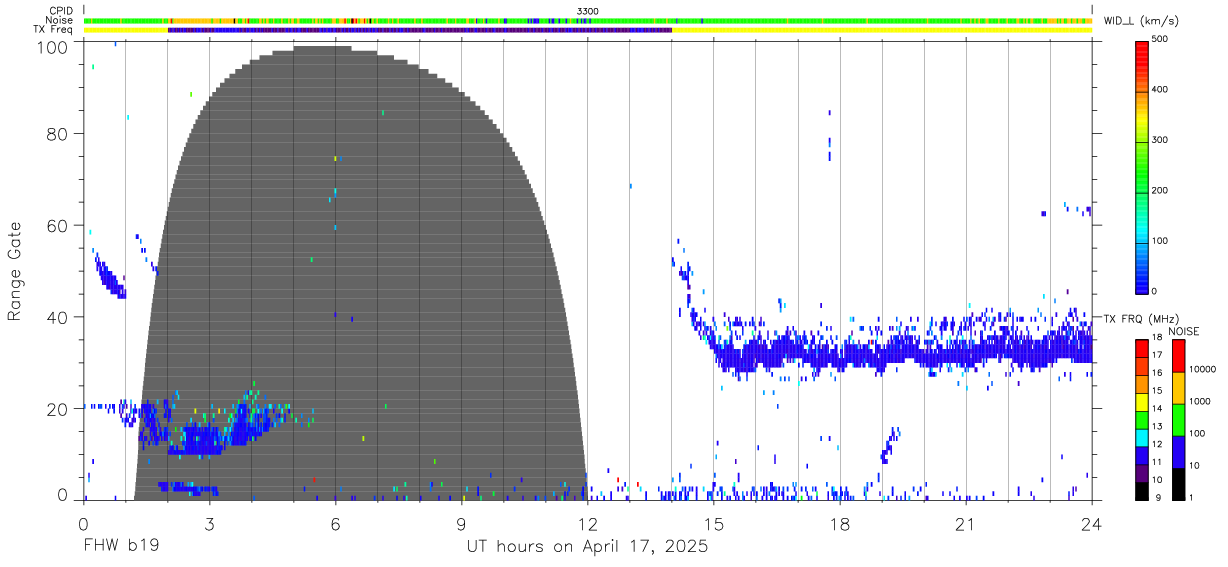Select the CPID value 3300
The image size is (1228, 567).
(x=587, y=11)
